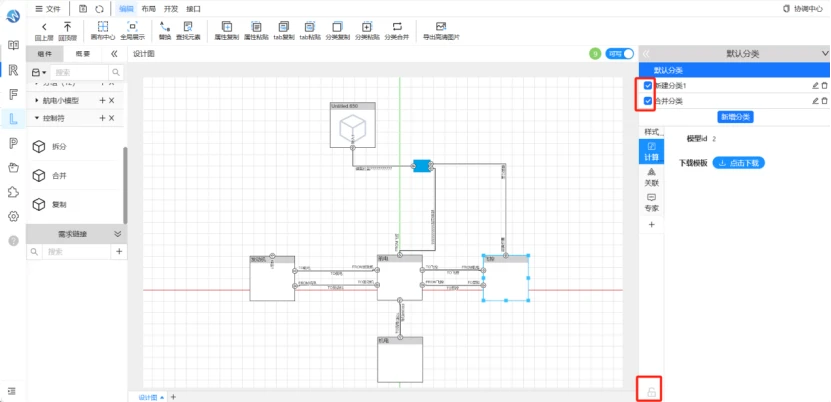This screenshot has width=831, height=402.
Task: Merge categories with 分类合并
Action: click(397, 31)
